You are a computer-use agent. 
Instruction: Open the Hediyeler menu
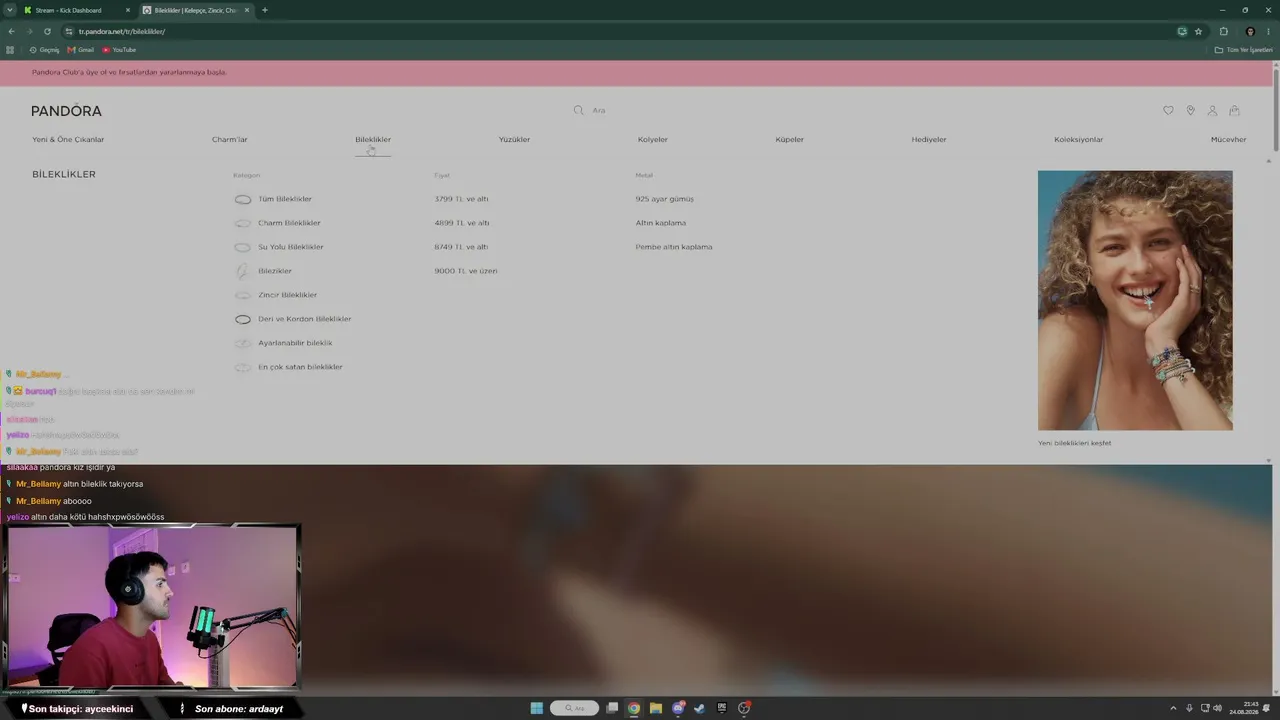[x=929, y=140]
